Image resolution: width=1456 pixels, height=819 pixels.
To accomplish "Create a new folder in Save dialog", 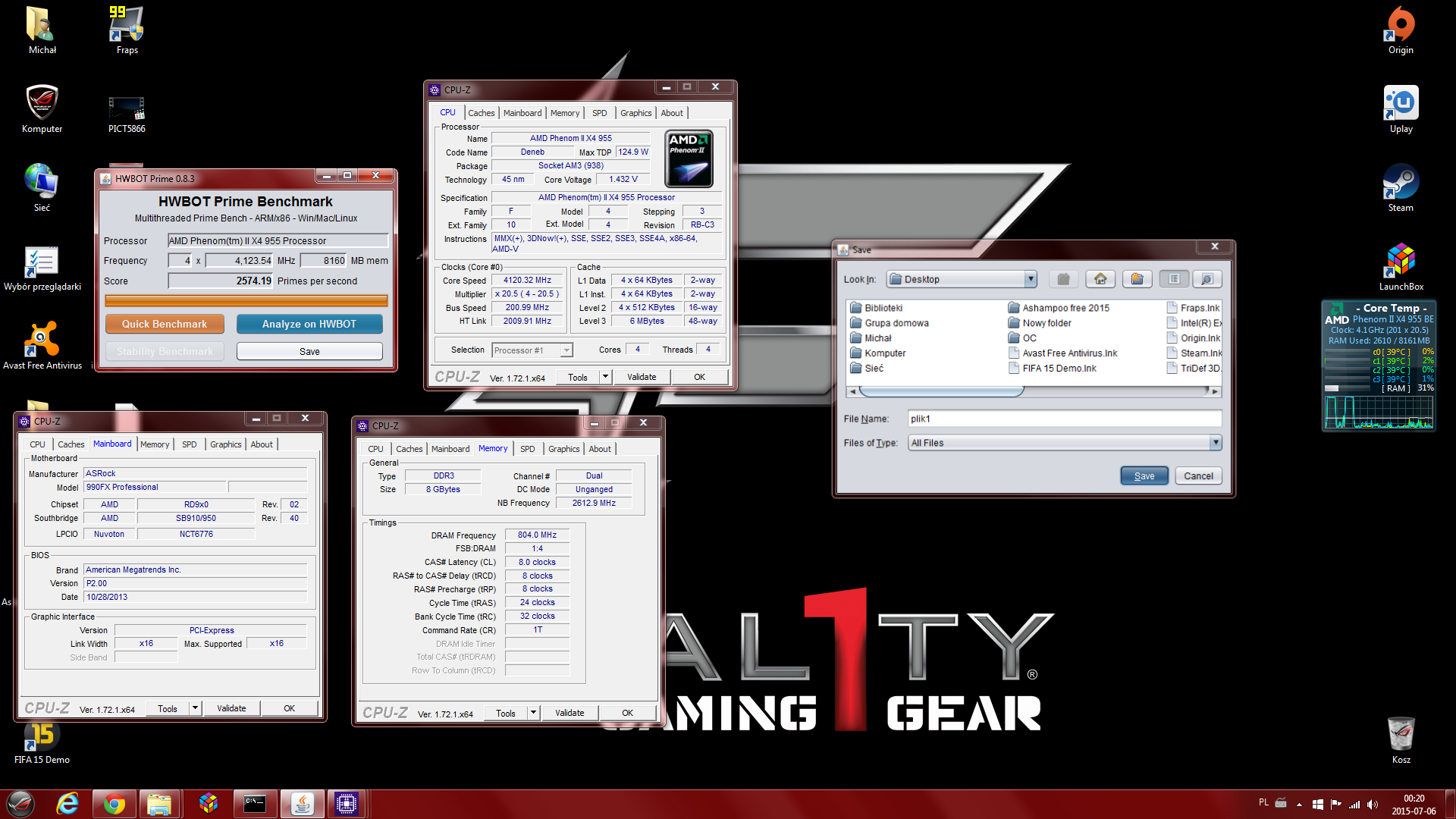I will [1137, 279].
